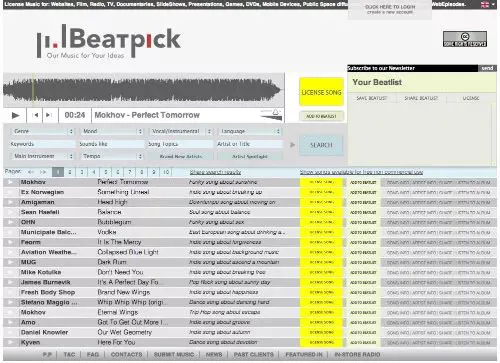This screenshot has height=363, width=500.
Task: Play the Amigaman Head High row
Action: tap(10, 202)
